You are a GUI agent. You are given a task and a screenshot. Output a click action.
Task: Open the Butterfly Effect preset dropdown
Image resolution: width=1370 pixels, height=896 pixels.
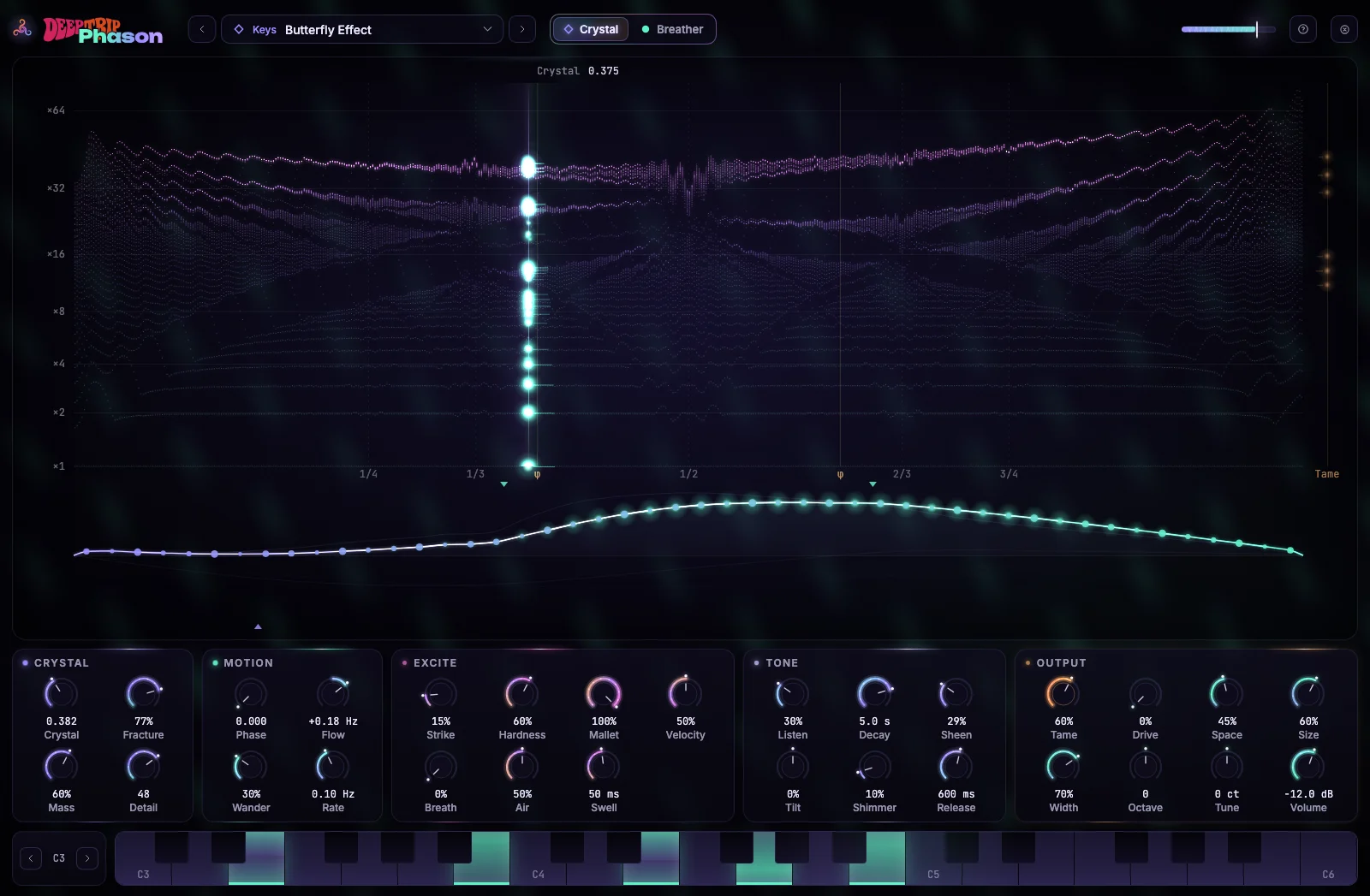coord(362,29)
